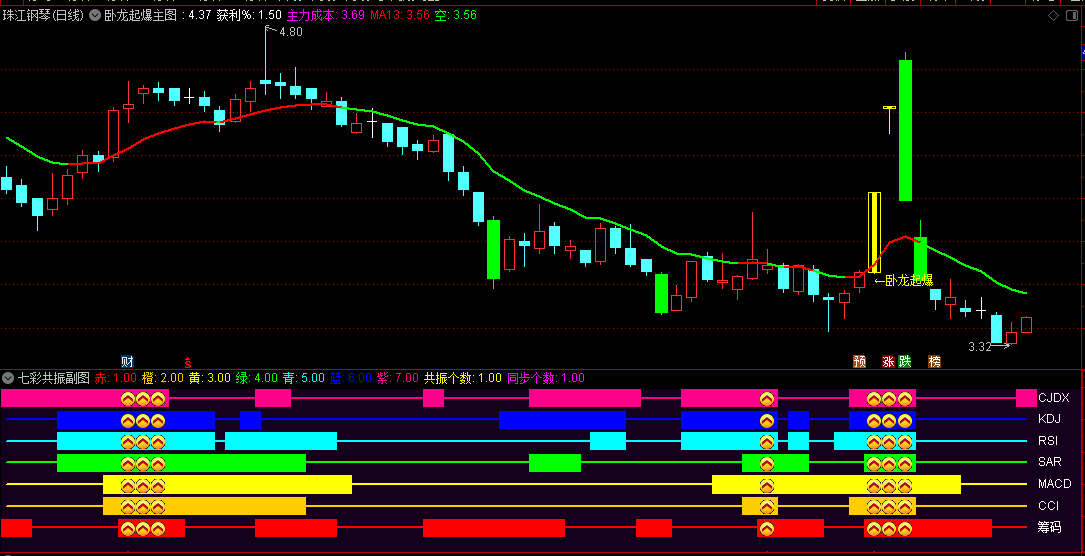Select the MA13: 3.56 value
The width and height of the screenshot is (1085, 556).
(400, 15)
